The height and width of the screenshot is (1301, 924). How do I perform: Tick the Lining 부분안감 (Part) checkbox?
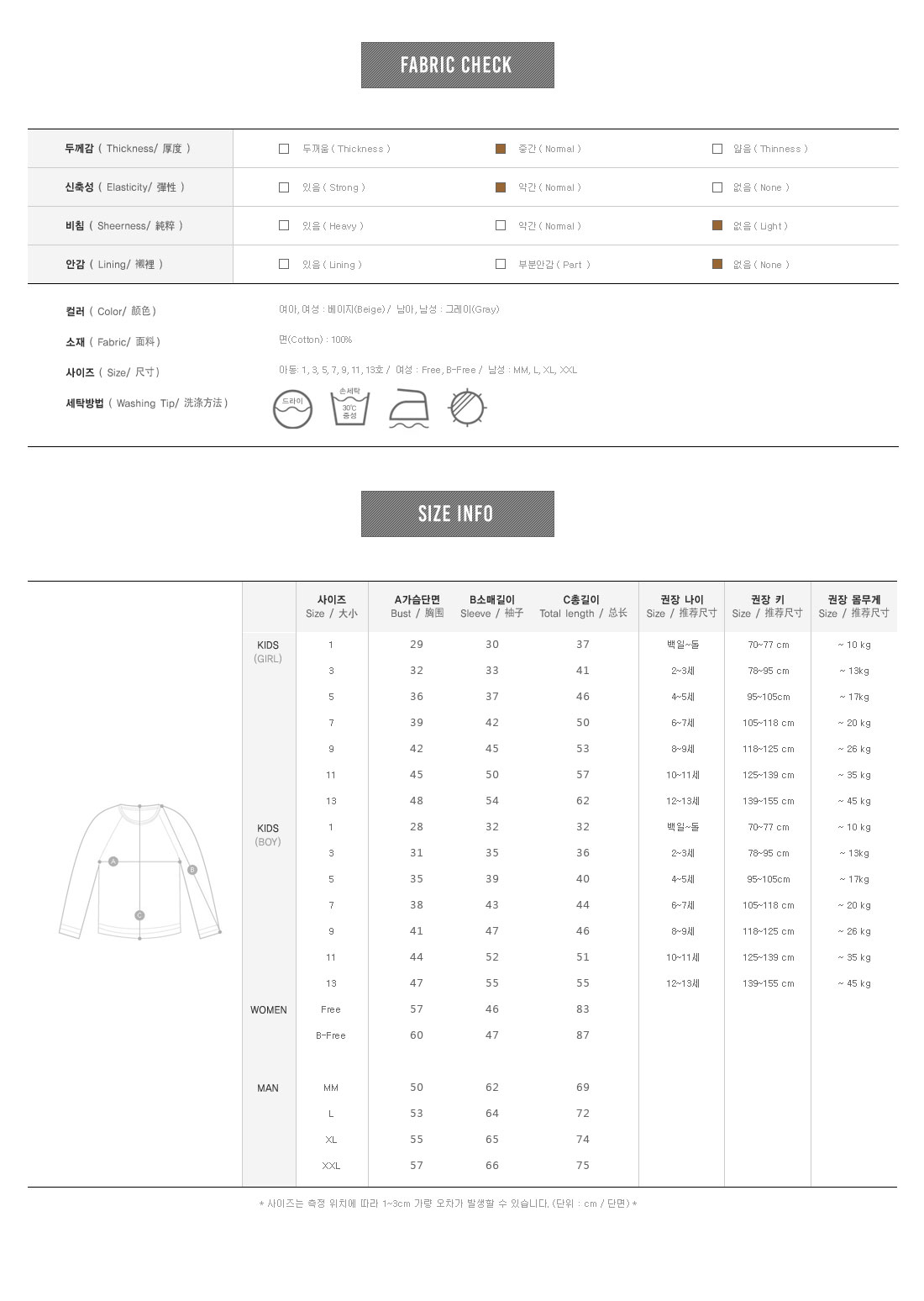click(501, 264)
